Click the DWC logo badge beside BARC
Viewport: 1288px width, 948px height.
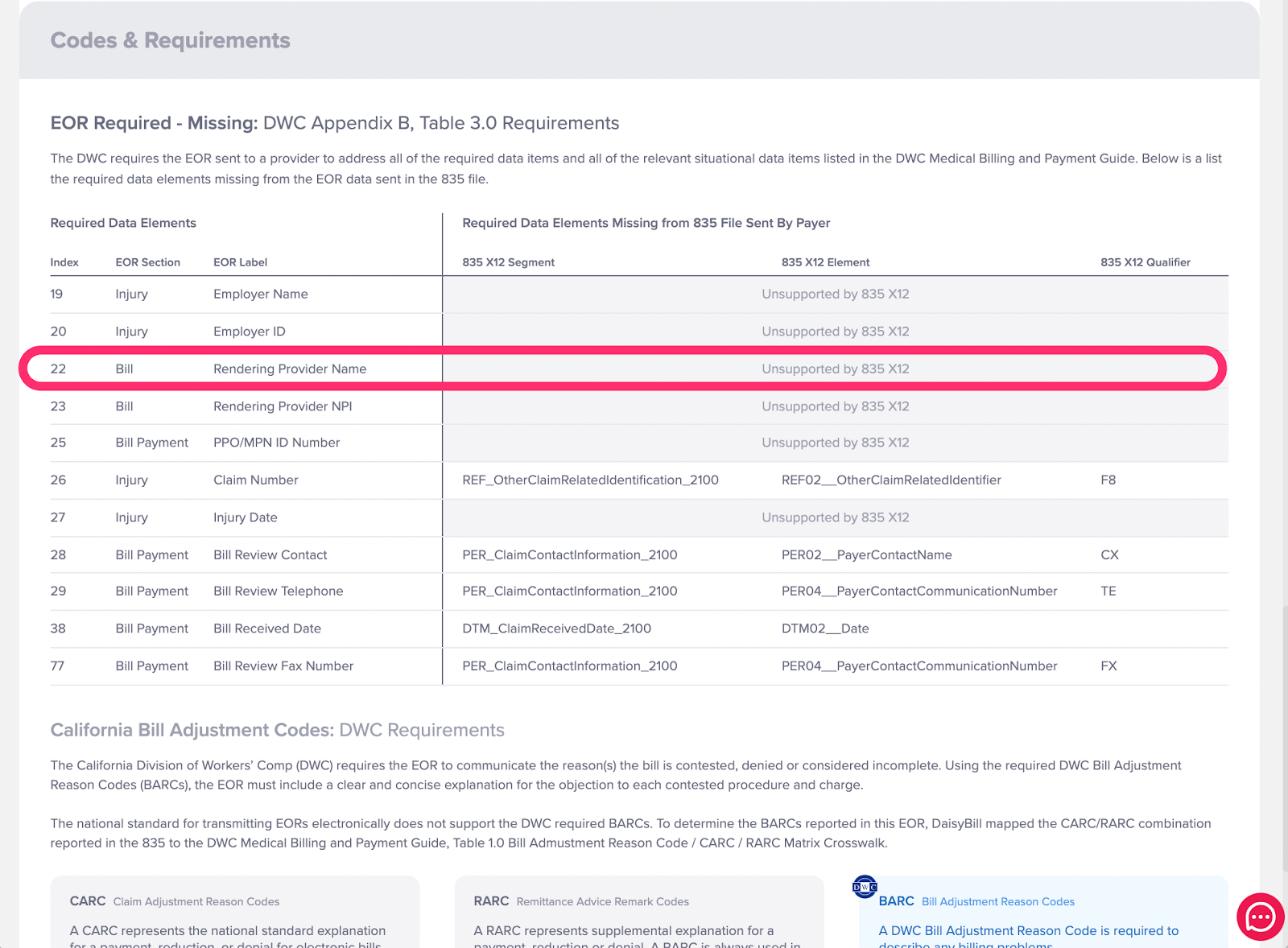point(865,887)
